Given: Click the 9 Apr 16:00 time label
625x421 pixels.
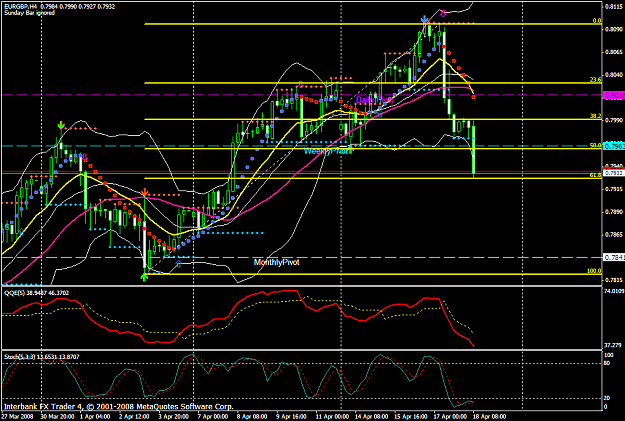Looking at the screenshot, I should coord(291,417).
